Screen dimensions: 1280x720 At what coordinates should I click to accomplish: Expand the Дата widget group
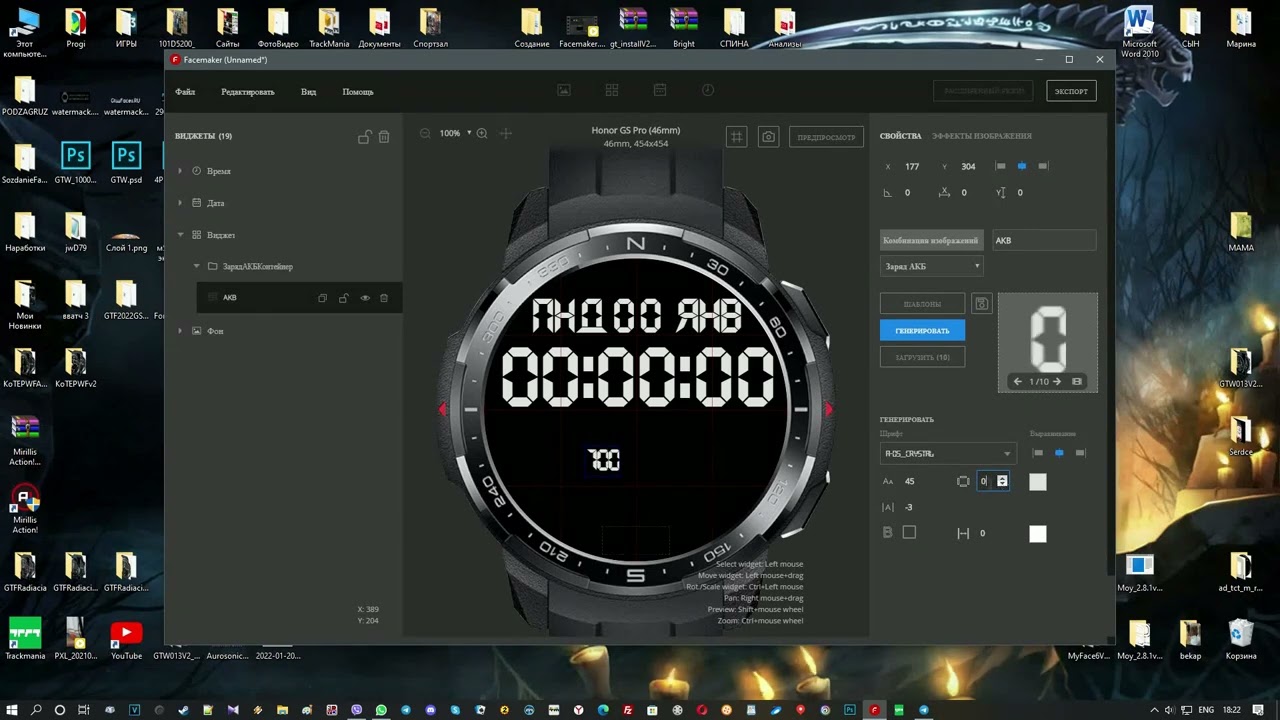[180, 203]
